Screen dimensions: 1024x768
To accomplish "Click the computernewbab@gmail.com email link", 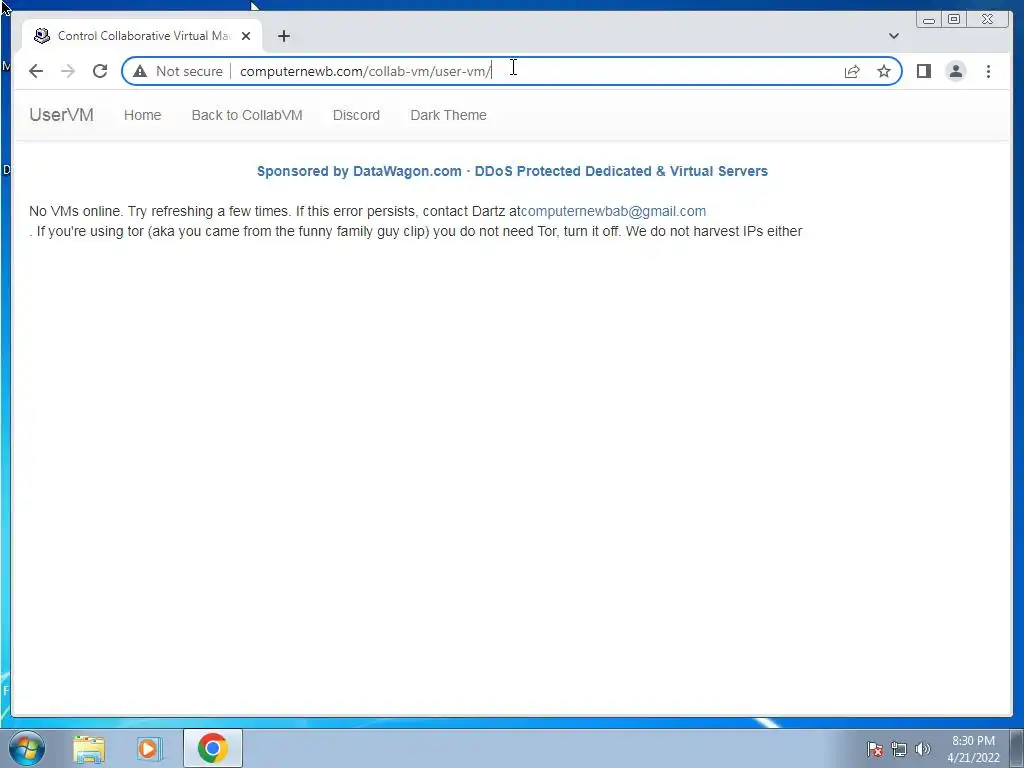I will [613, 211].
